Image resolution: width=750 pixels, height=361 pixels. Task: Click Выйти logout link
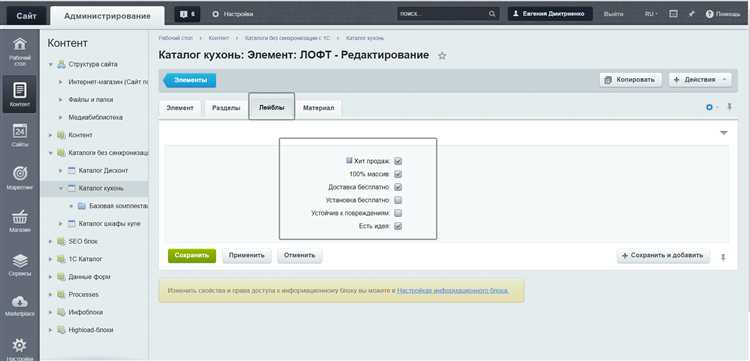(x=613, y=14)
